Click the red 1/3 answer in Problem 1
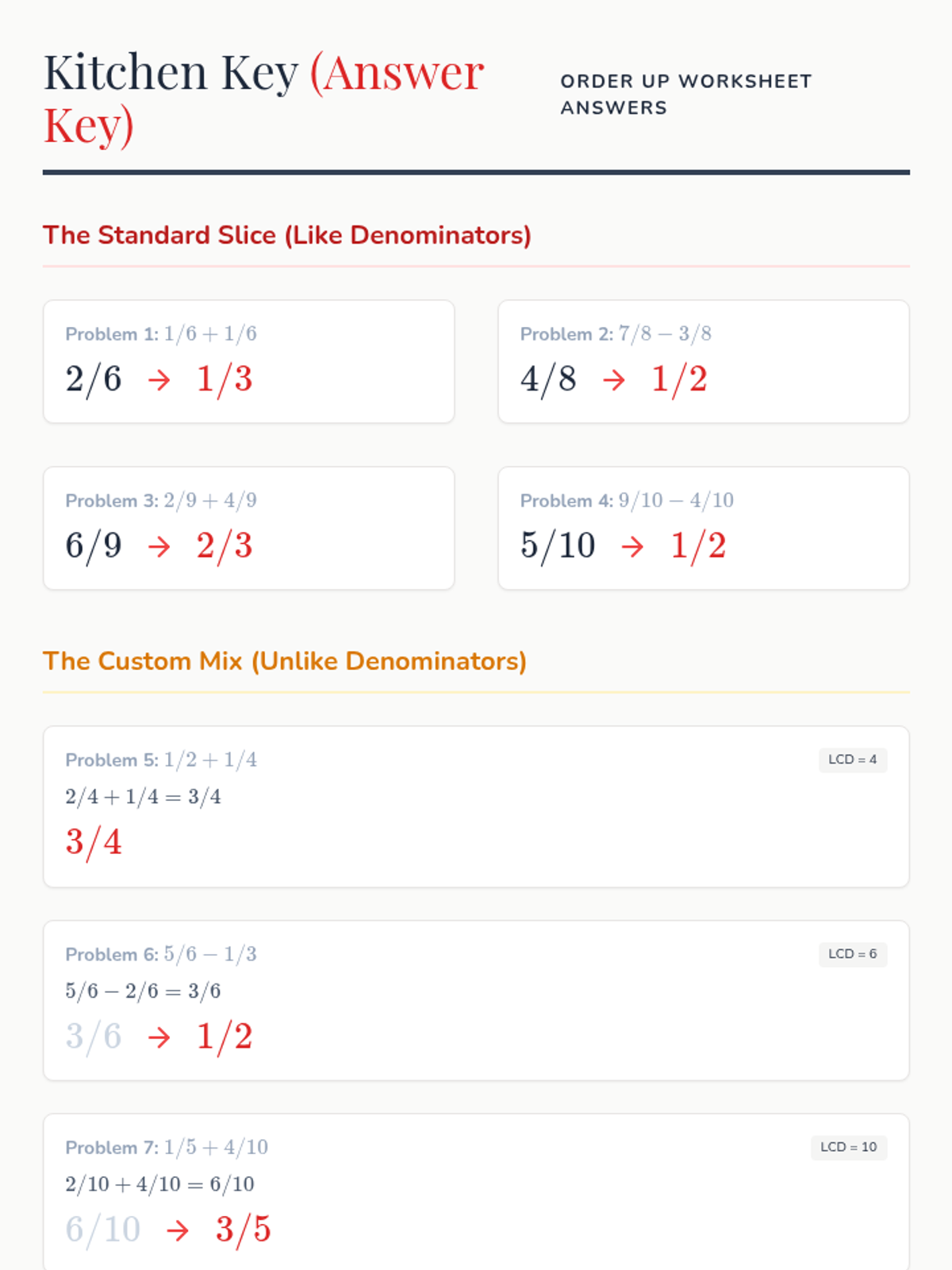 coord(225,379)
